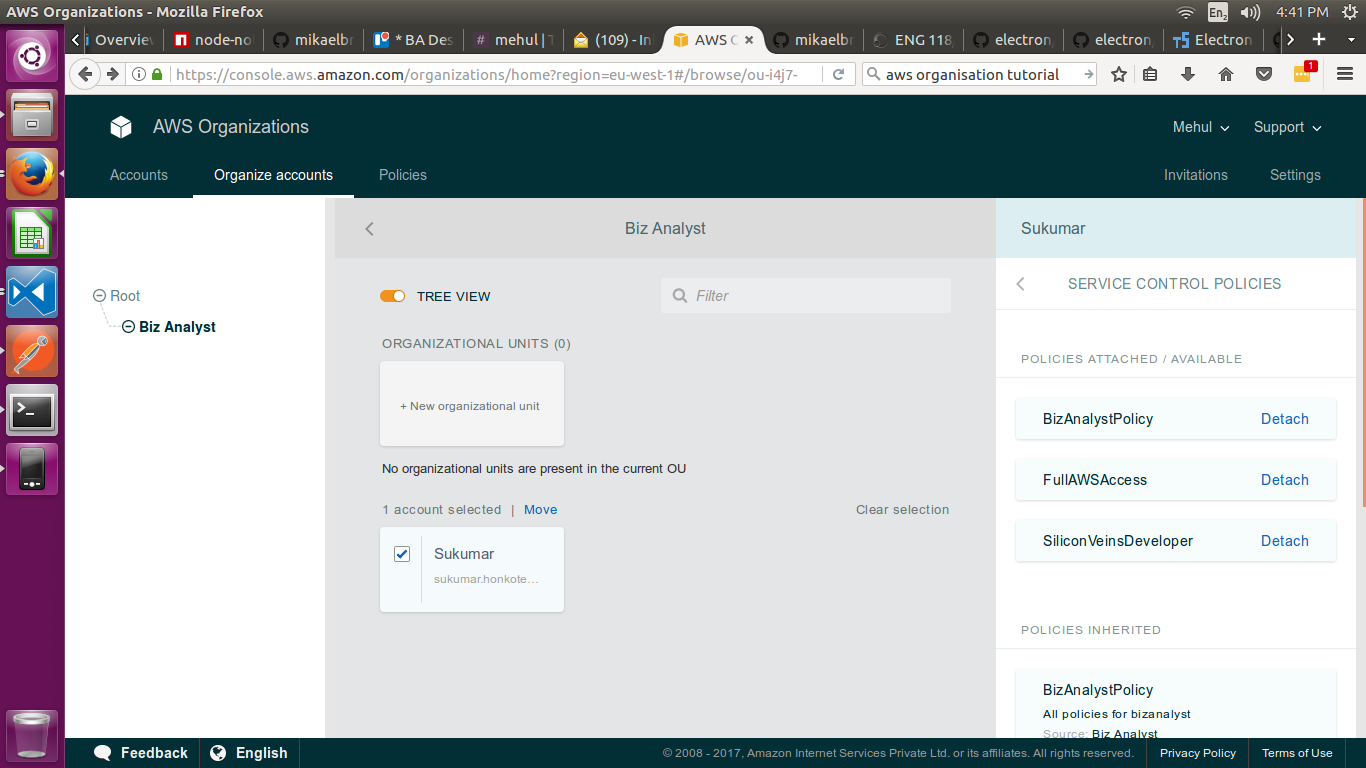Open the keyboard language En indicator
The width and height of the screenshot is (1366, 768).
pos(1218,12)
